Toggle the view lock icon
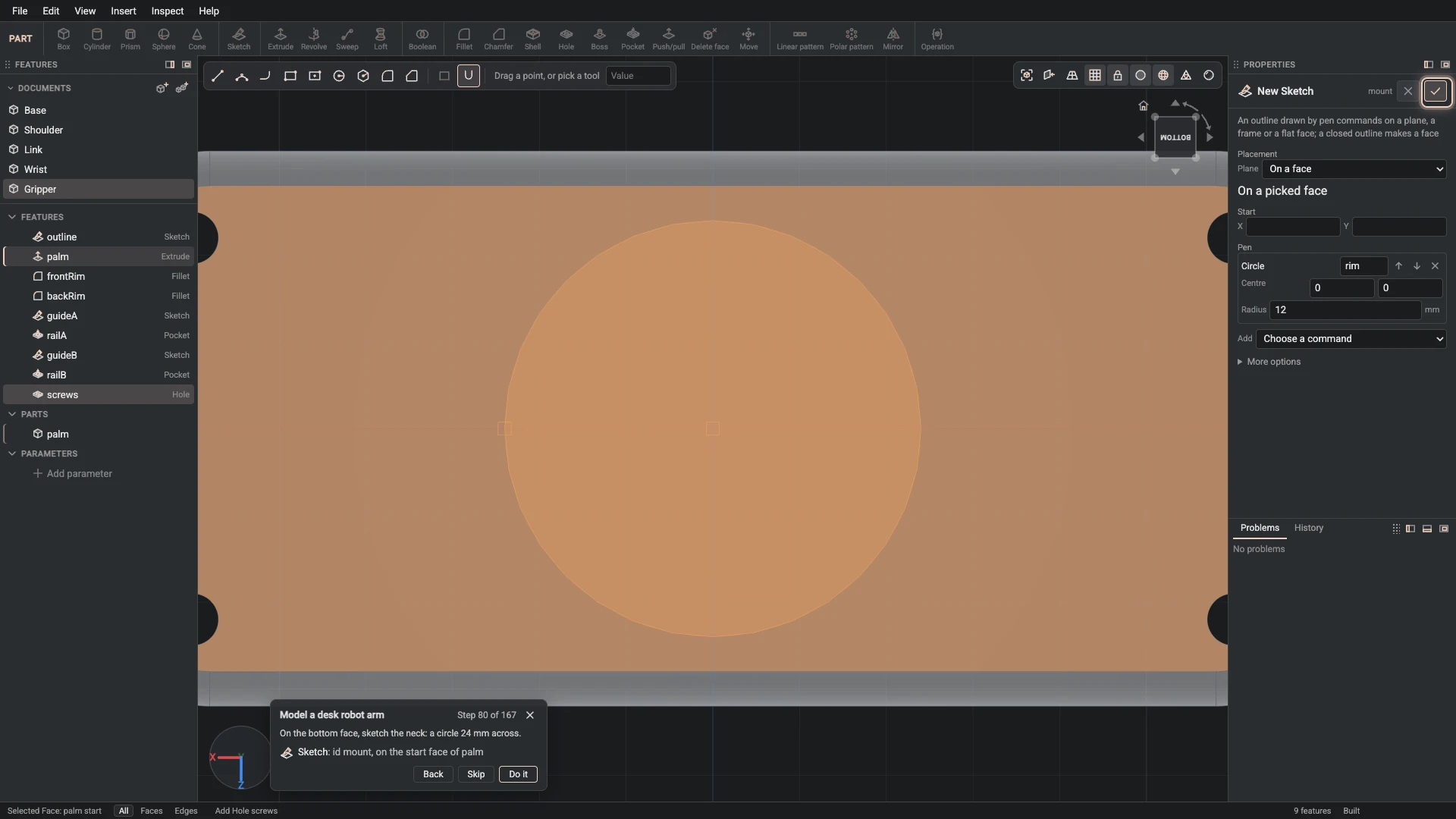This screenshot has width=1456, height=819. click(x=1117, y=75)
